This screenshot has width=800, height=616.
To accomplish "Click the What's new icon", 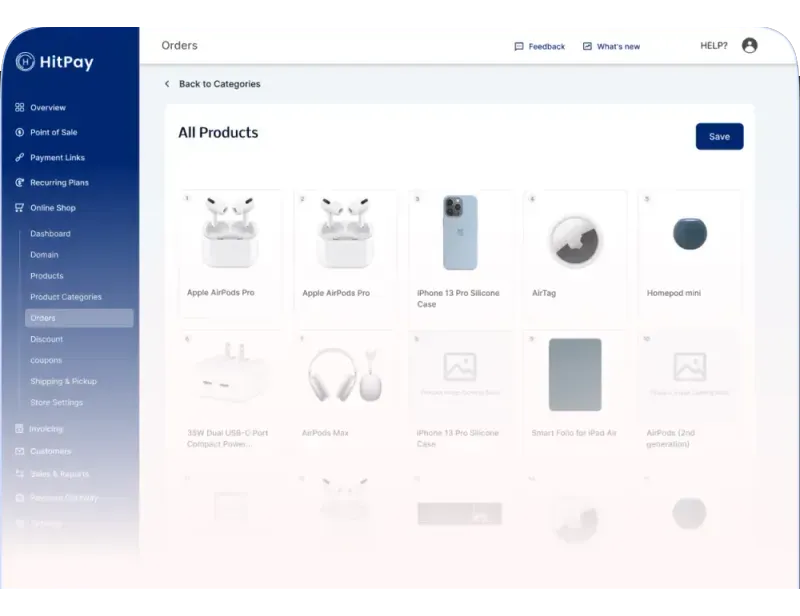I will pos(587,46).
